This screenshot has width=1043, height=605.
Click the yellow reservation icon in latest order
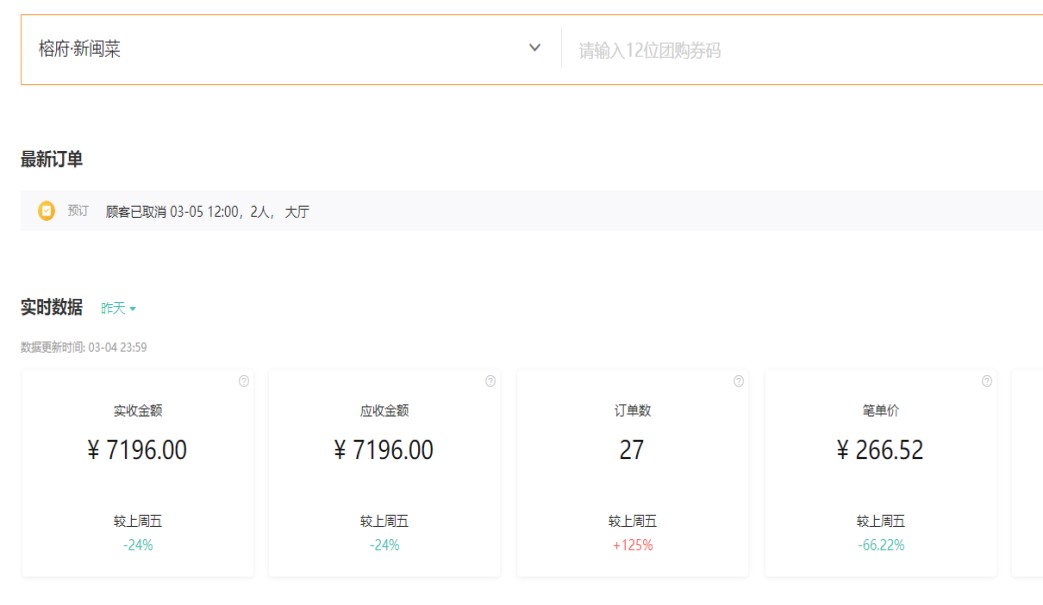46,211
